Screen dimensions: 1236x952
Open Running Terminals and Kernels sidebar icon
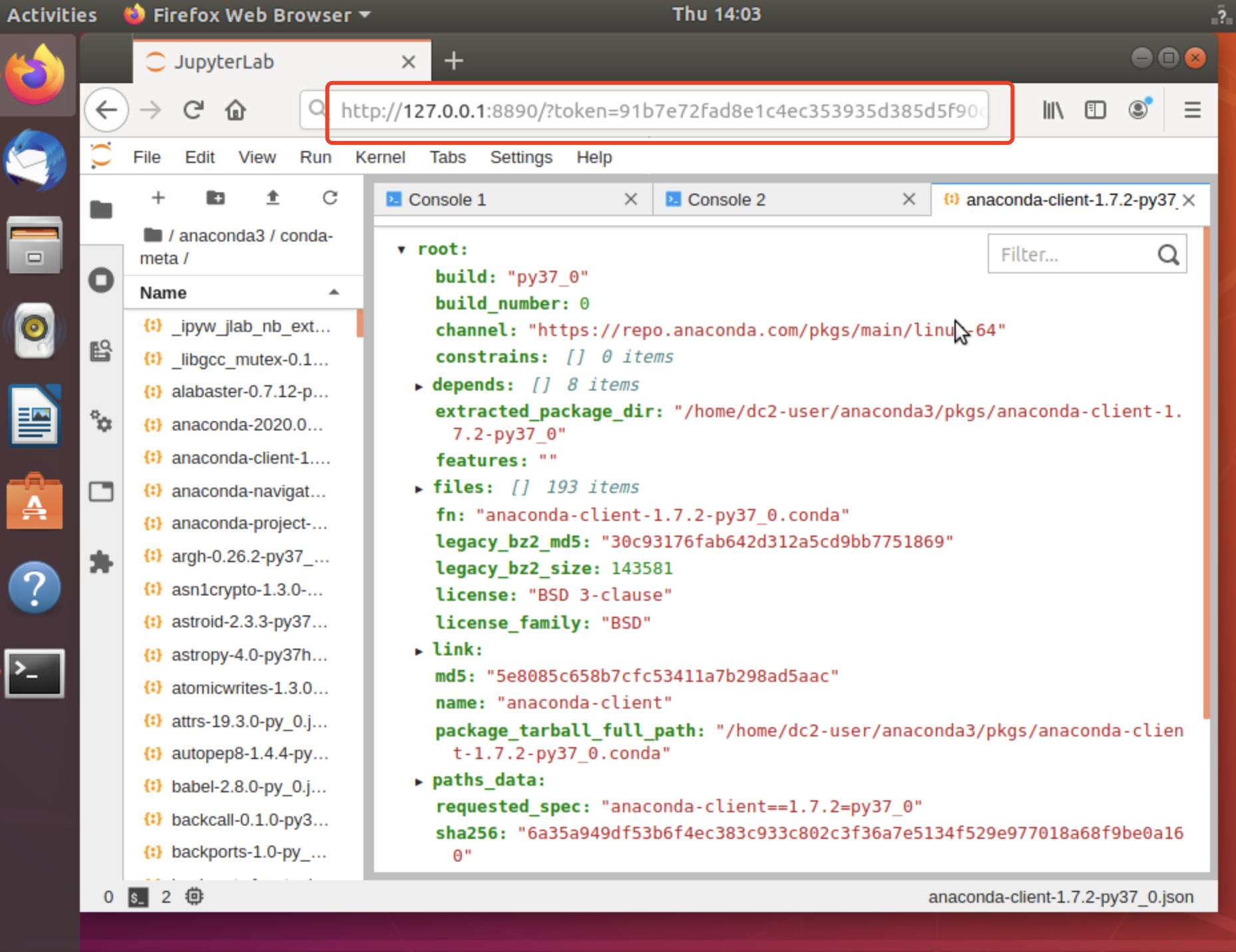pos(101,280)
